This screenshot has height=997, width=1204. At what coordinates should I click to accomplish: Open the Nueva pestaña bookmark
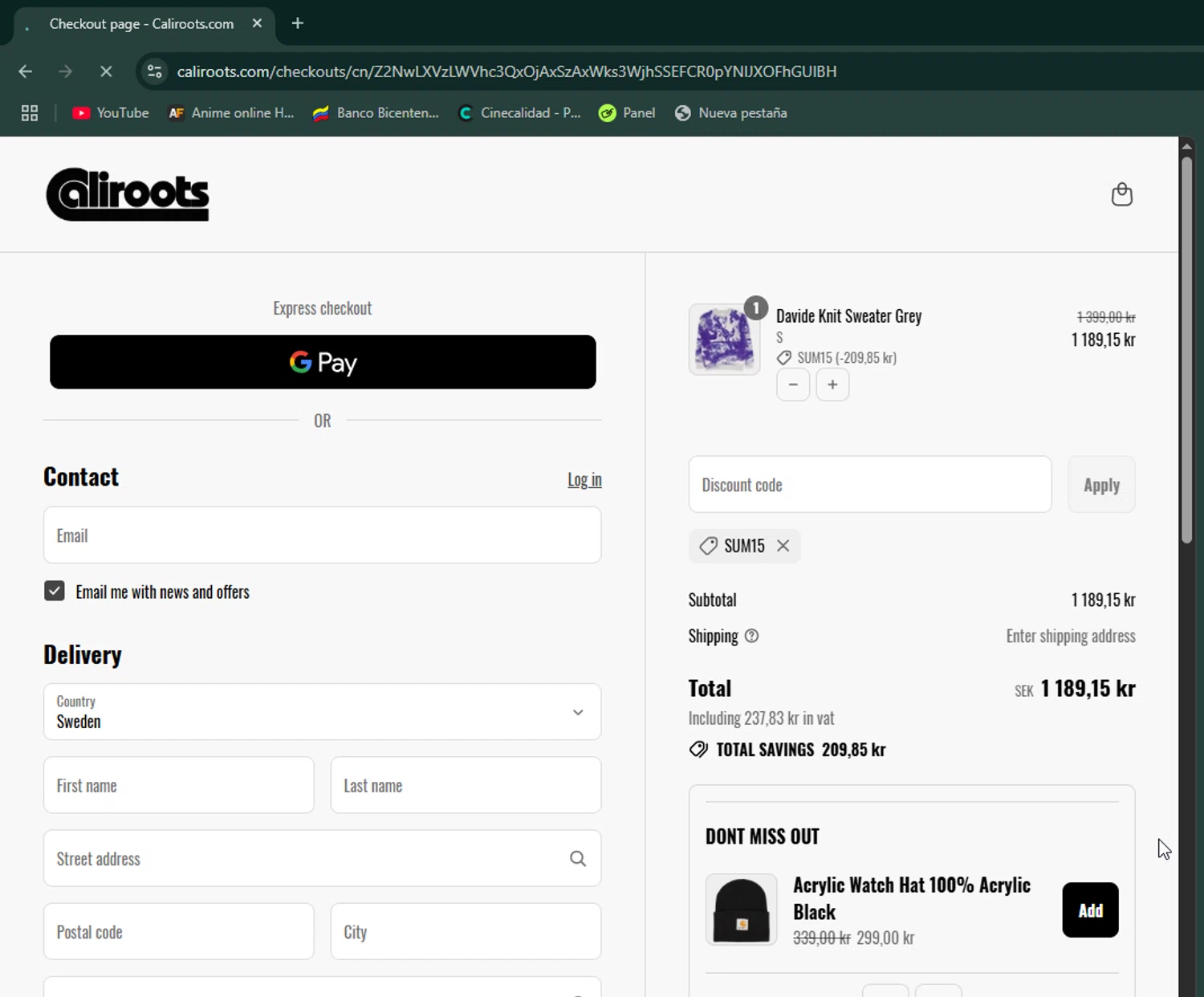click(x=730, y=113)
